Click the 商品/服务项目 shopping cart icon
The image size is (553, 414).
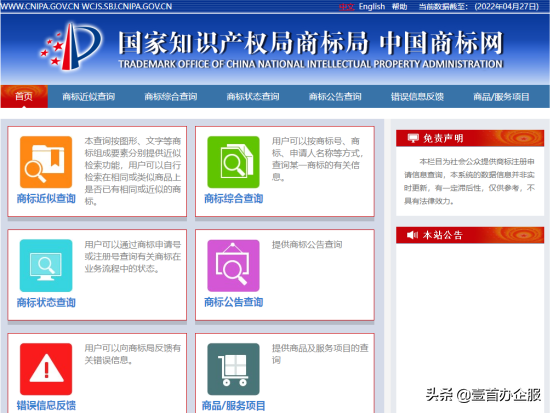(233, 369)
